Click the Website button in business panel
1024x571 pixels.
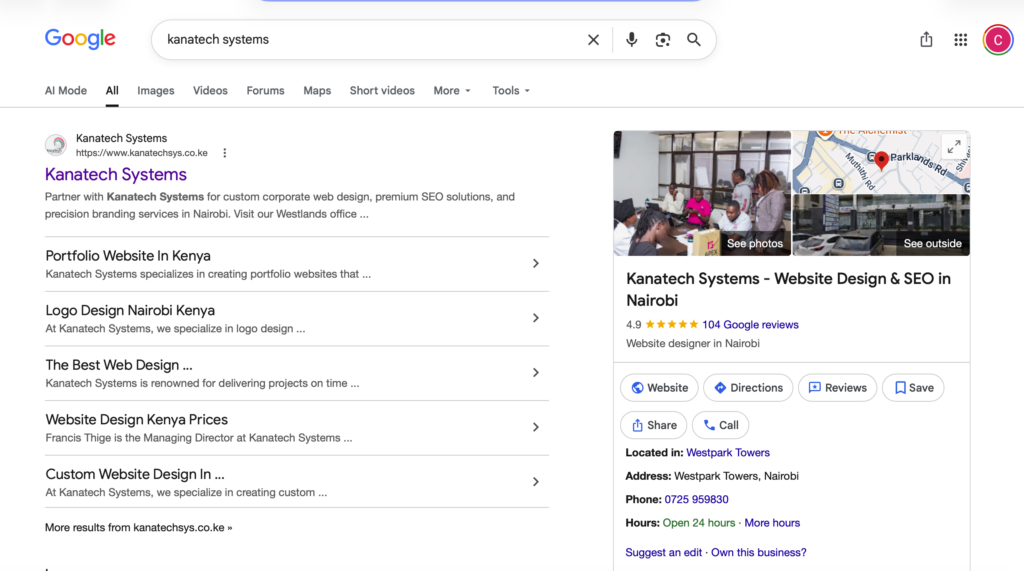click(659, 388)
